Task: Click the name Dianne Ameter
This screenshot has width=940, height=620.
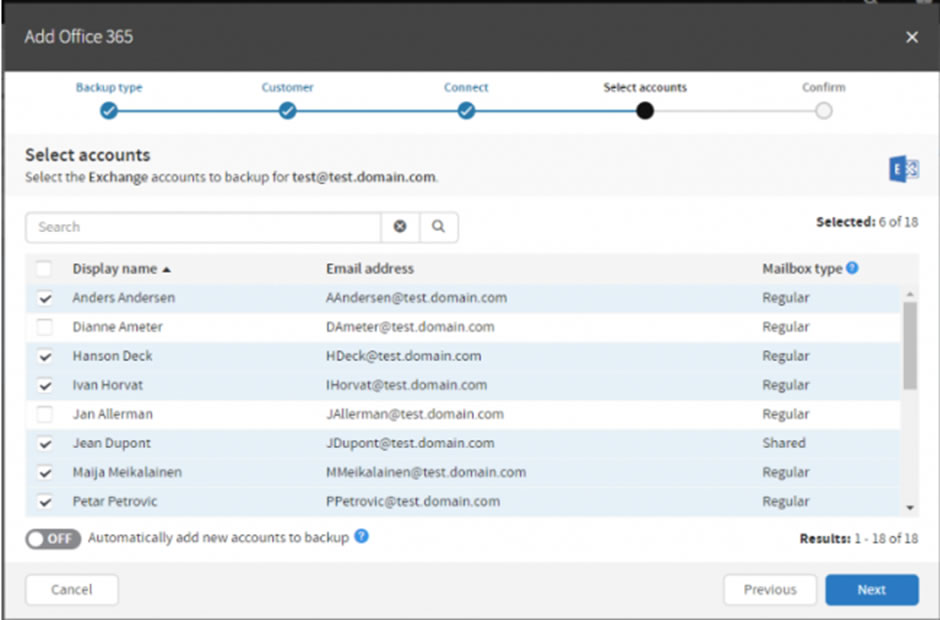Action: (x=118, y=327)
